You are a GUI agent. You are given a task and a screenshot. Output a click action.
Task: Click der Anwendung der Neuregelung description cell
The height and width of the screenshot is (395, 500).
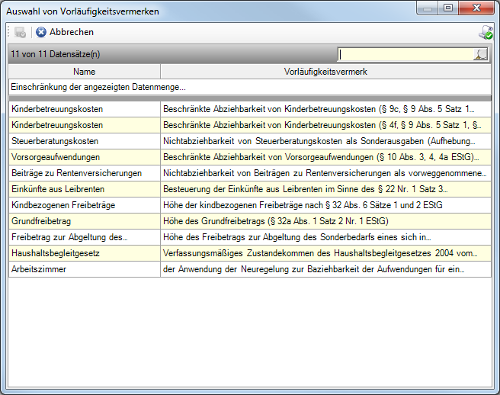326,269
